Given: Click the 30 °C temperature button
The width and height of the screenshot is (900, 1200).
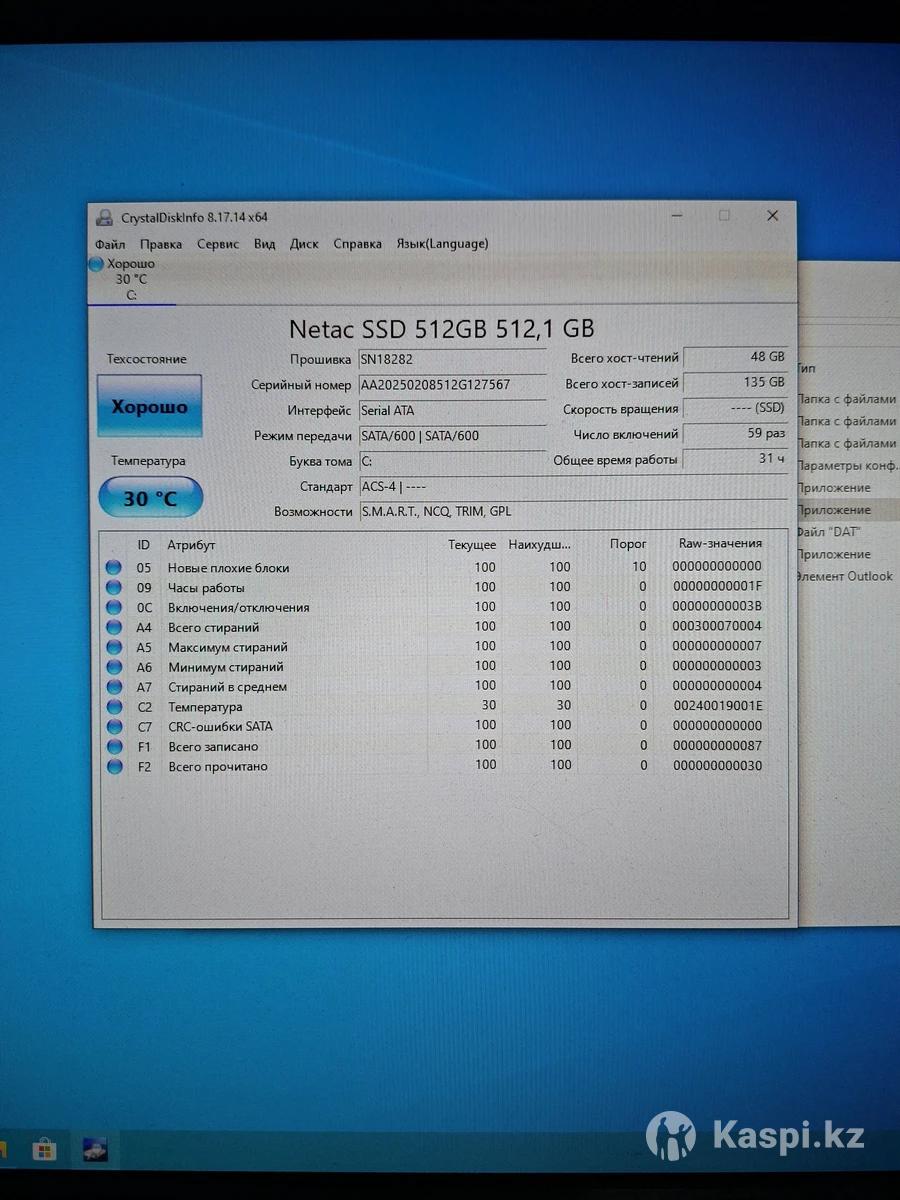Looking at the screenshot, I should [150, 498].
